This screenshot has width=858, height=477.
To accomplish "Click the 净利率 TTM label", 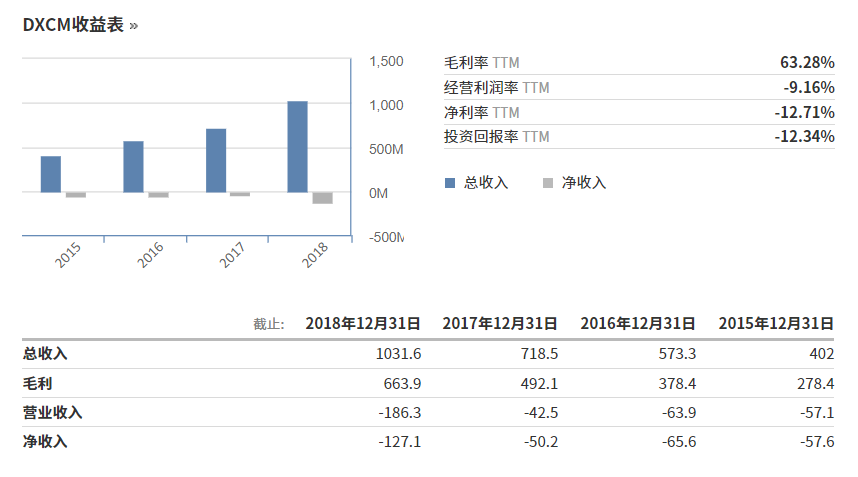I will tap(482, 113).
